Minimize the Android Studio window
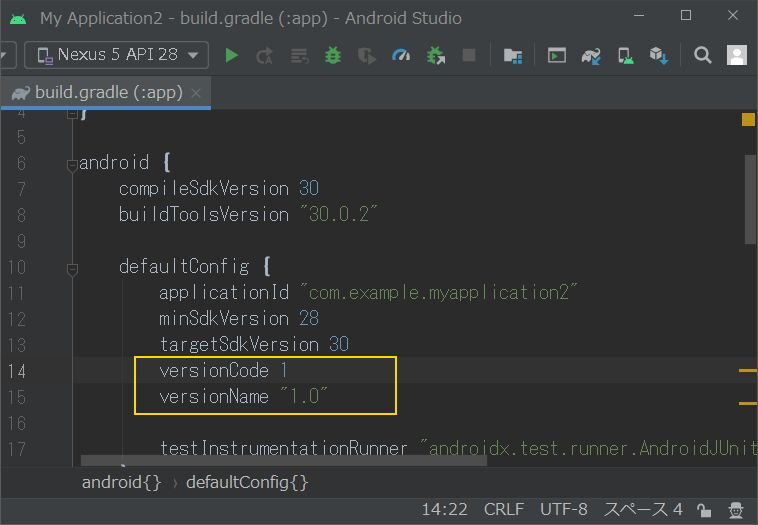 point(639,16)
